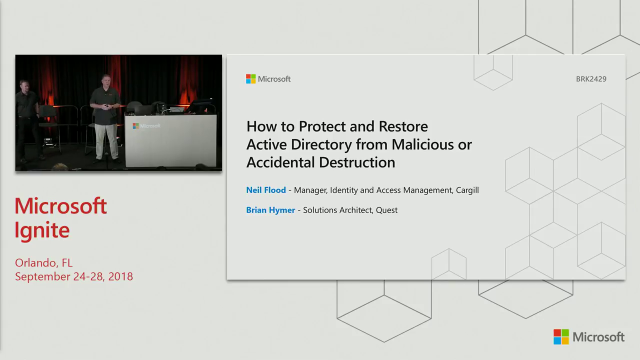The width and height of the screenshot is (640, 360).
Task: Click the Microsoft logo on the slide
Action: point(268,79)
